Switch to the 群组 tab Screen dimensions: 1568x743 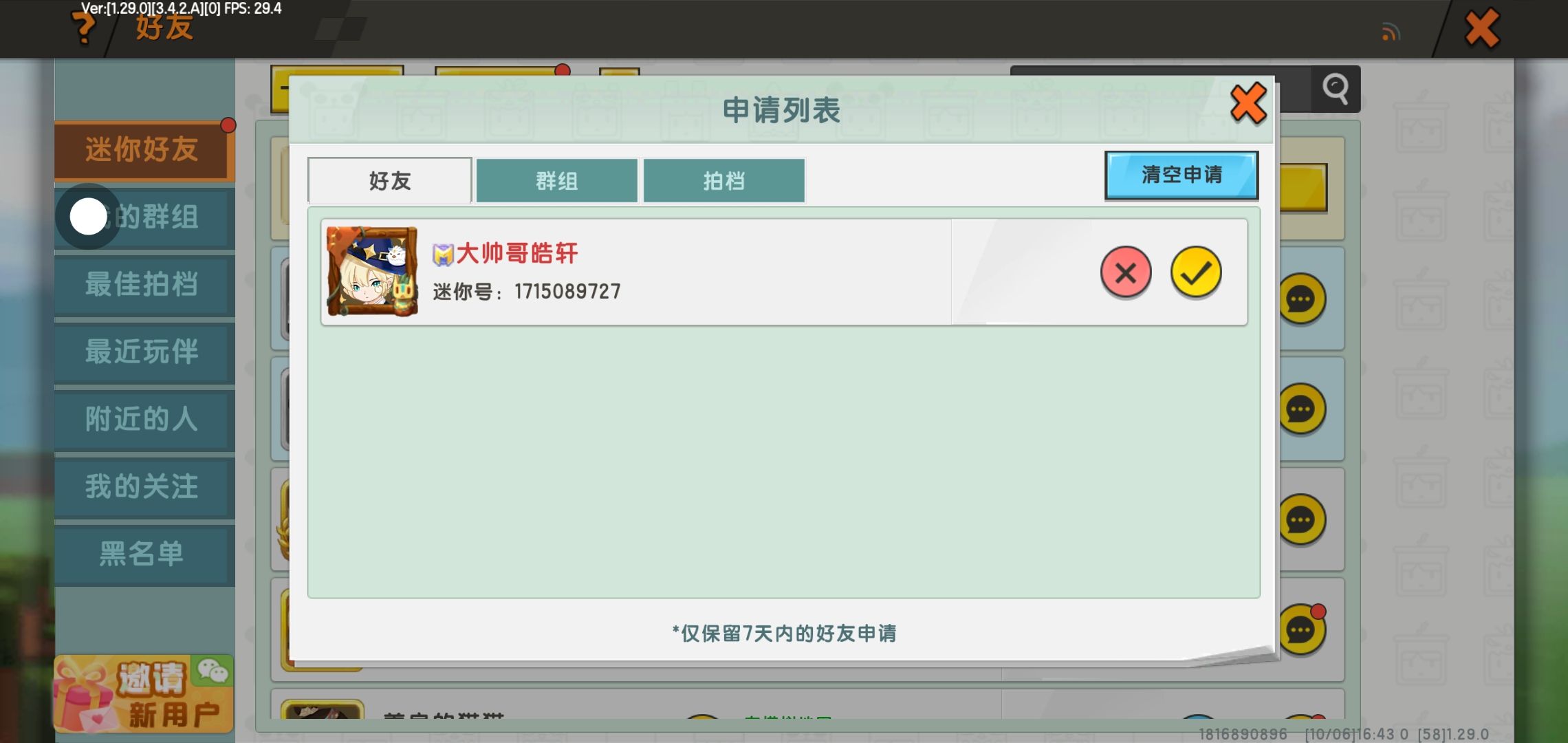(556, 181)
